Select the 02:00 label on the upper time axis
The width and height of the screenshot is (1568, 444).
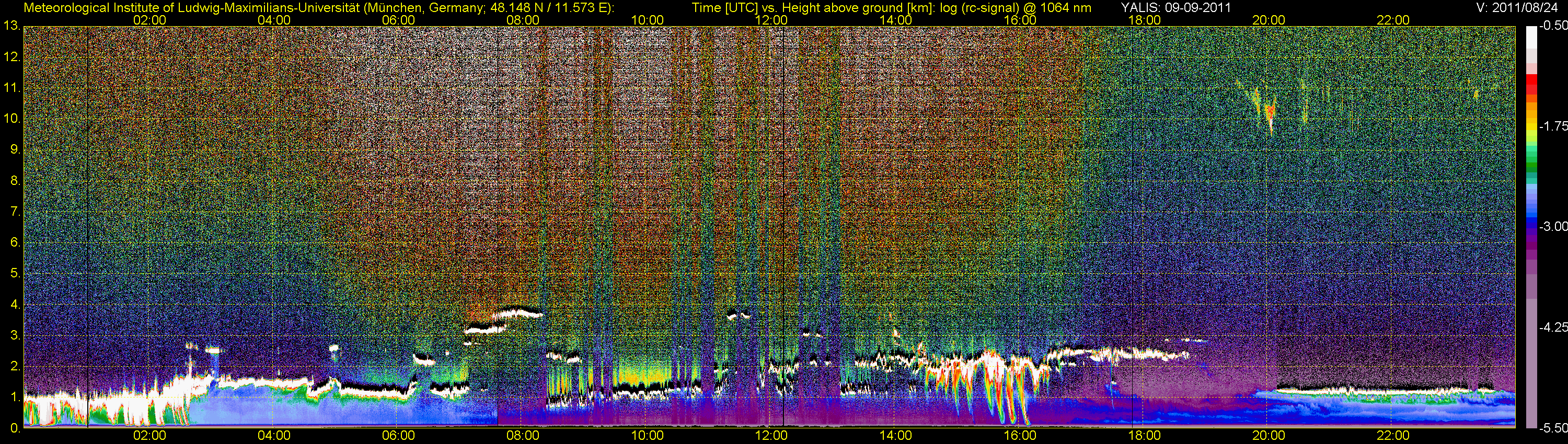149,20
